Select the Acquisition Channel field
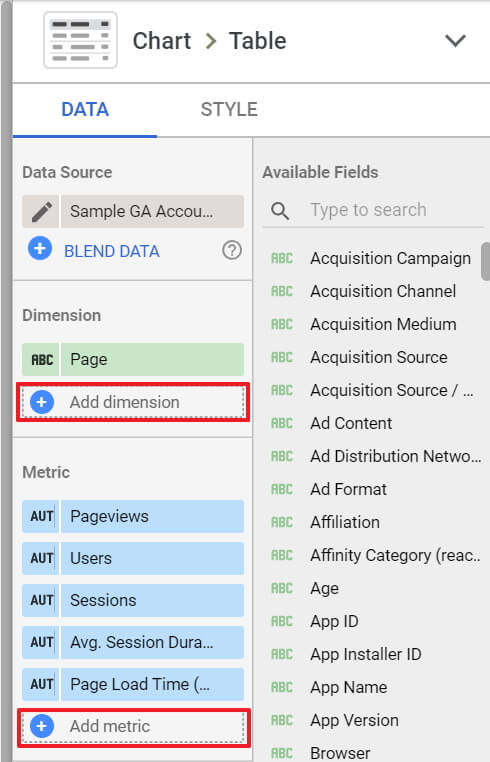This screenshot has width=490, height=762. 383,291
